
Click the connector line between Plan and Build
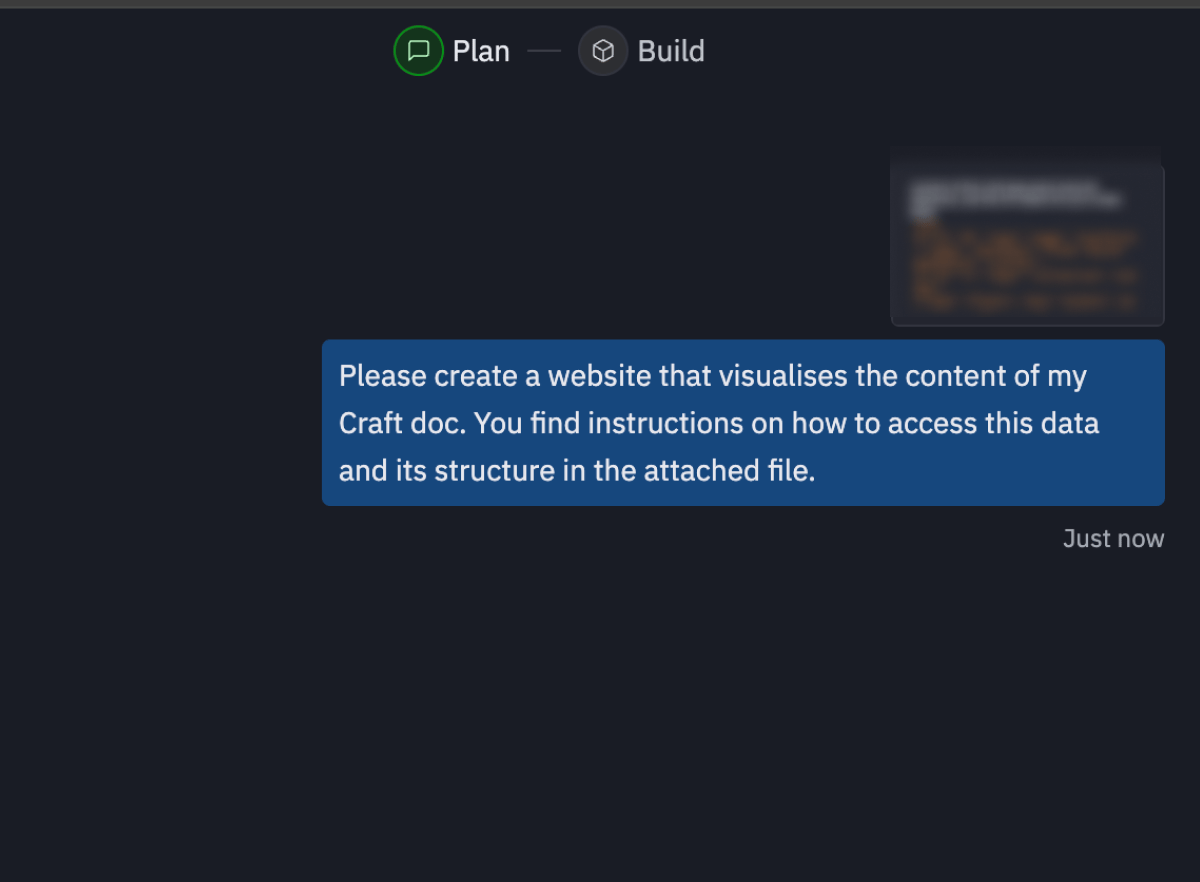(544, 51)
